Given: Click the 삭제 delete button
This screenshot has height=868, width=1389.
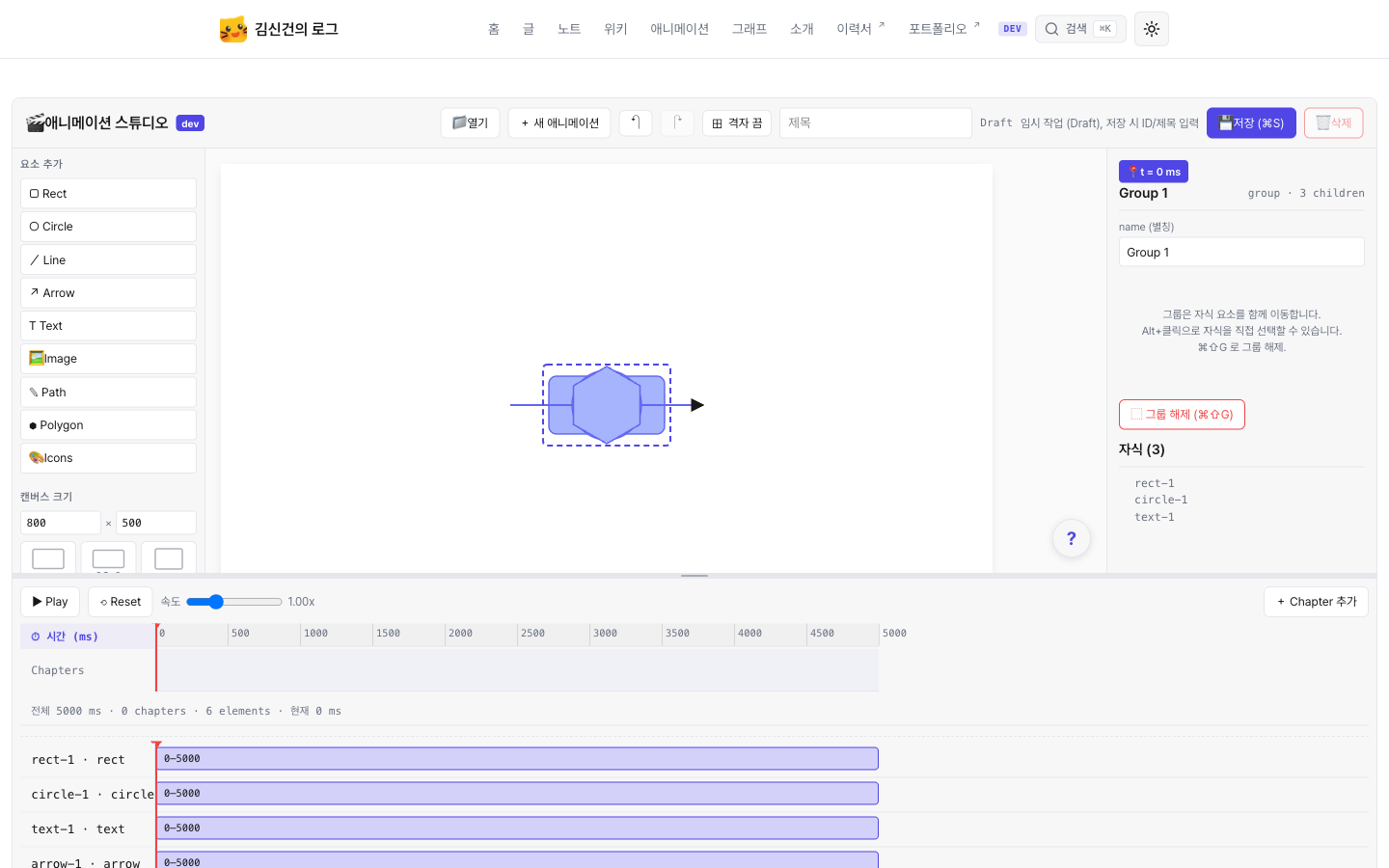Looking at the screenshot, I should point(1333,122).
